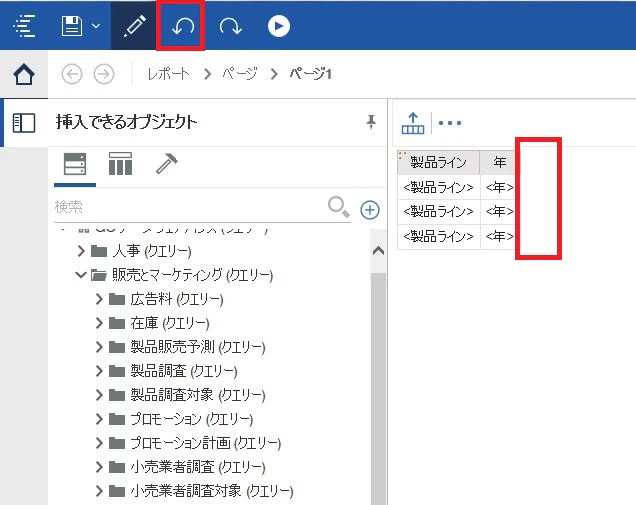The width and height of the screenshot is (636, 505).
Task: Expand the 小売業者調査 (クエリー) folder
Action: 99,467
